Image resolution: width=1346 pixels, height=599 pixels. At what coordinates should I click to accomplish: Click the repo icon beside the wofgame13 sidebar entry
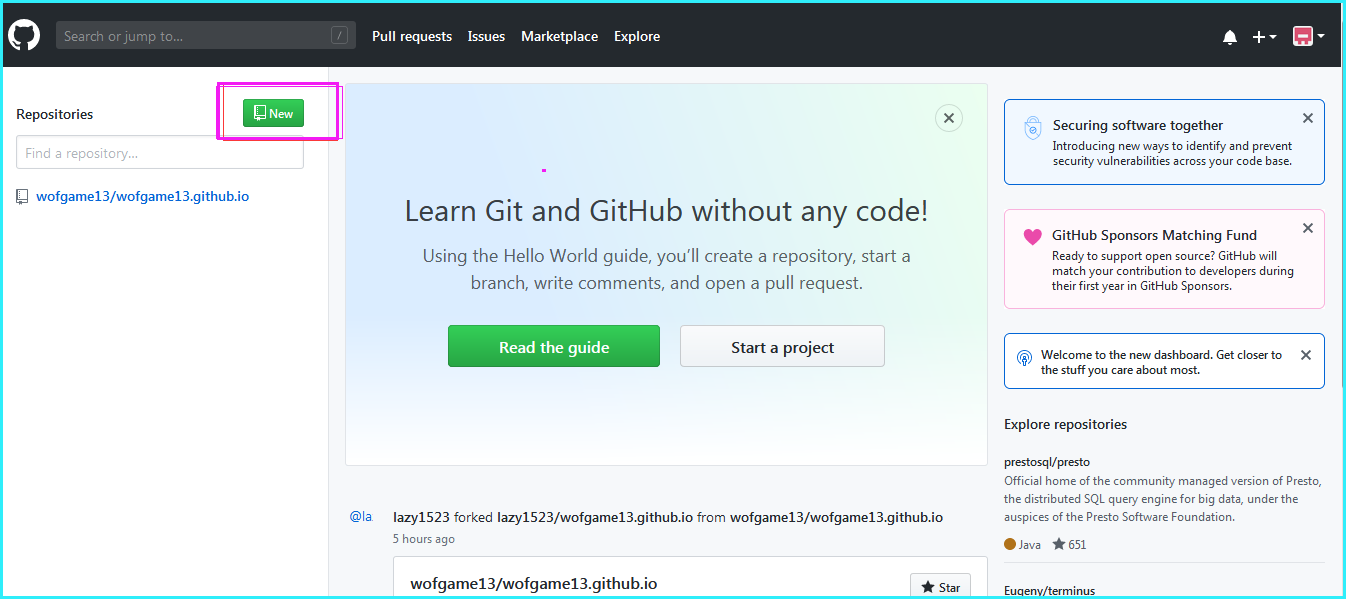22,197
